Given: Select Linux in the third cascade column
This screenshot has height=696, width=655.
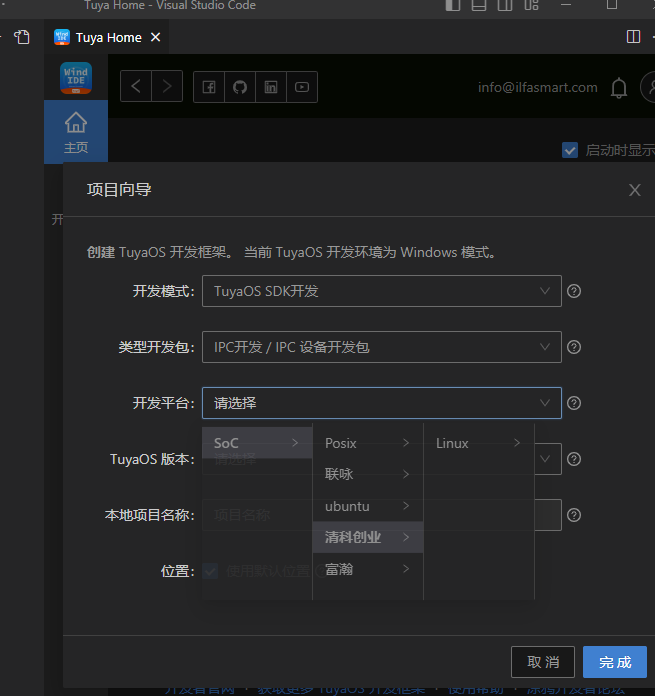Looking at the screenshot, I should coord(479,443).
